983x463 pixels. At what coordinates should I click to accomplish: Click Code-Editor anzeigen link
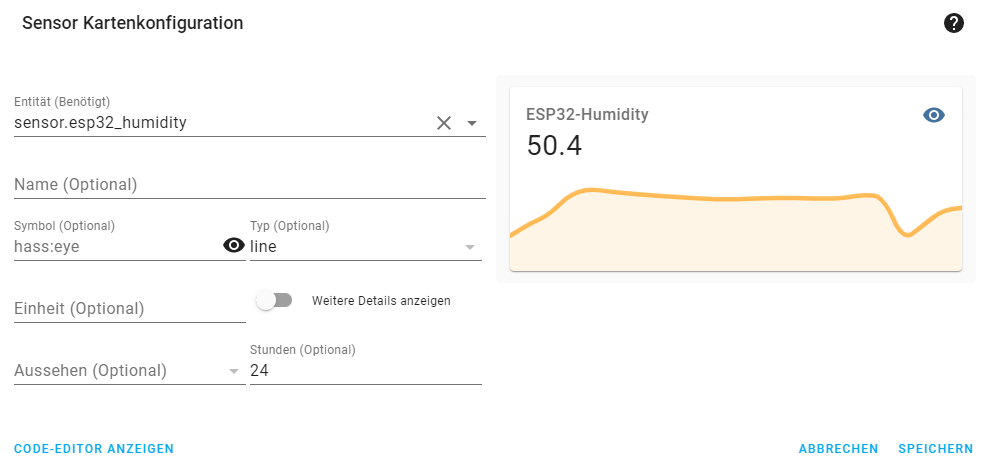(93, 449)
